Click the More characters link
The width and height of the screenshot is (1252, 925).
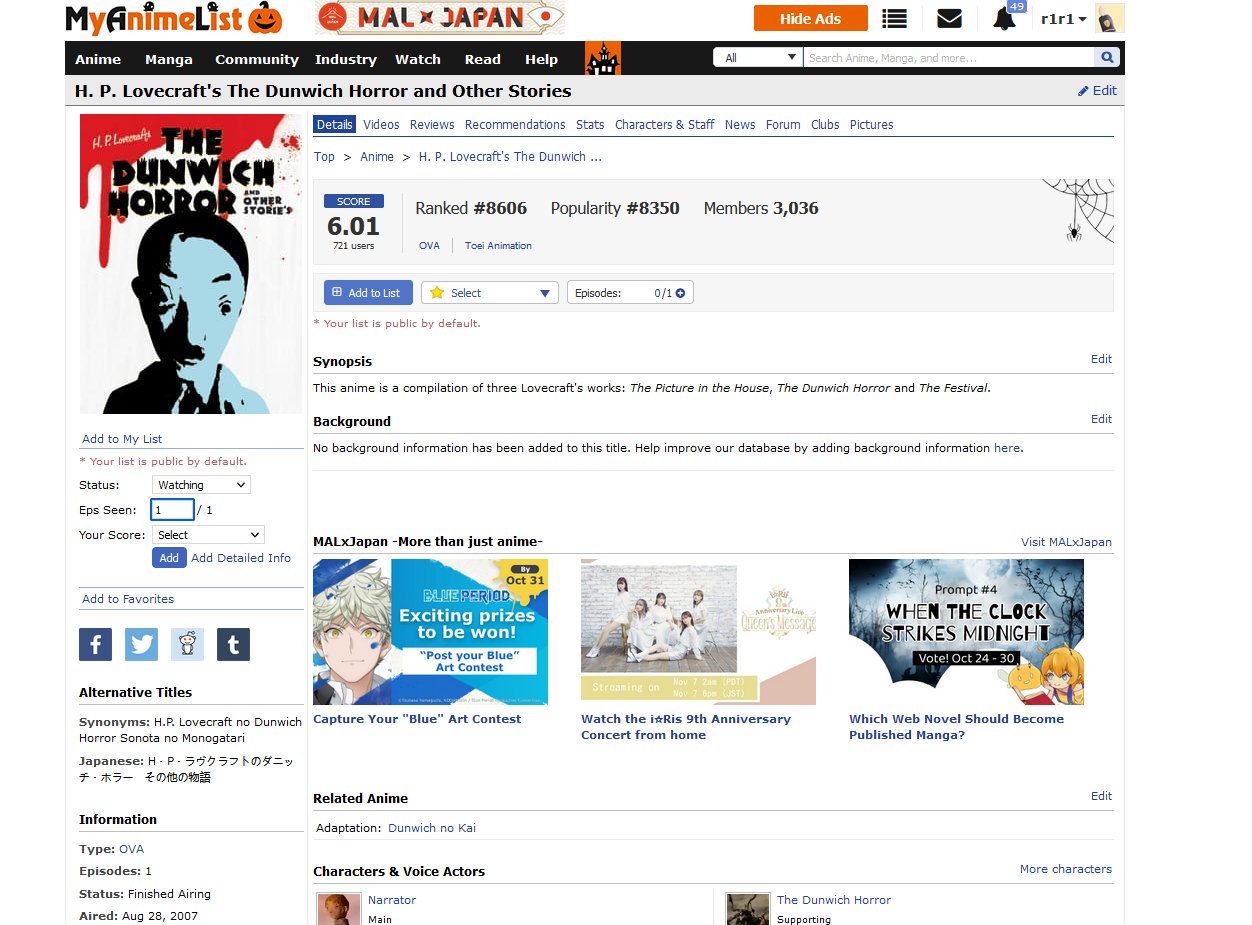pyautogui.click(x=1066, y=869)
